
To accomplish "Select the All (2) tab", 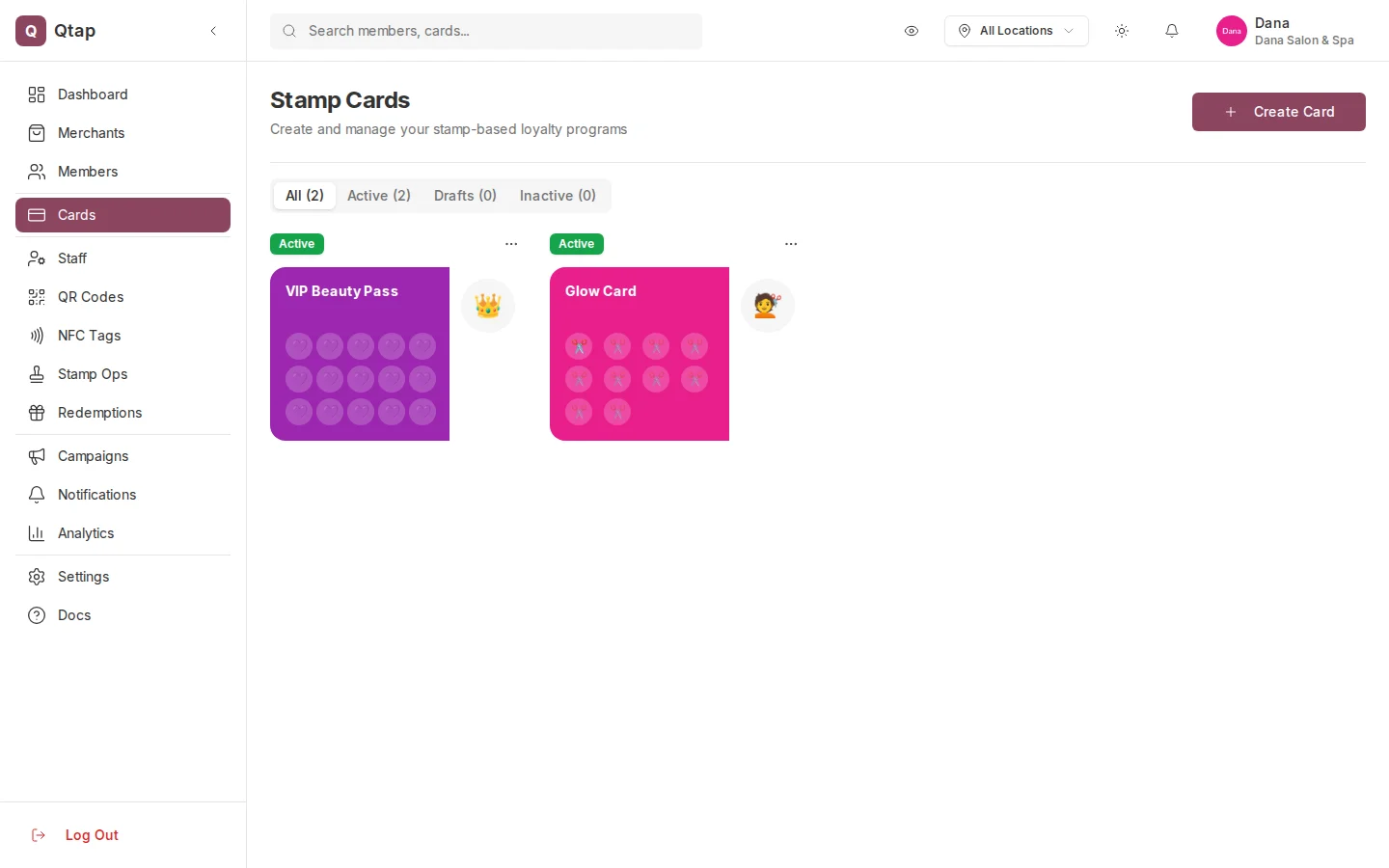I will coord(305,196).
